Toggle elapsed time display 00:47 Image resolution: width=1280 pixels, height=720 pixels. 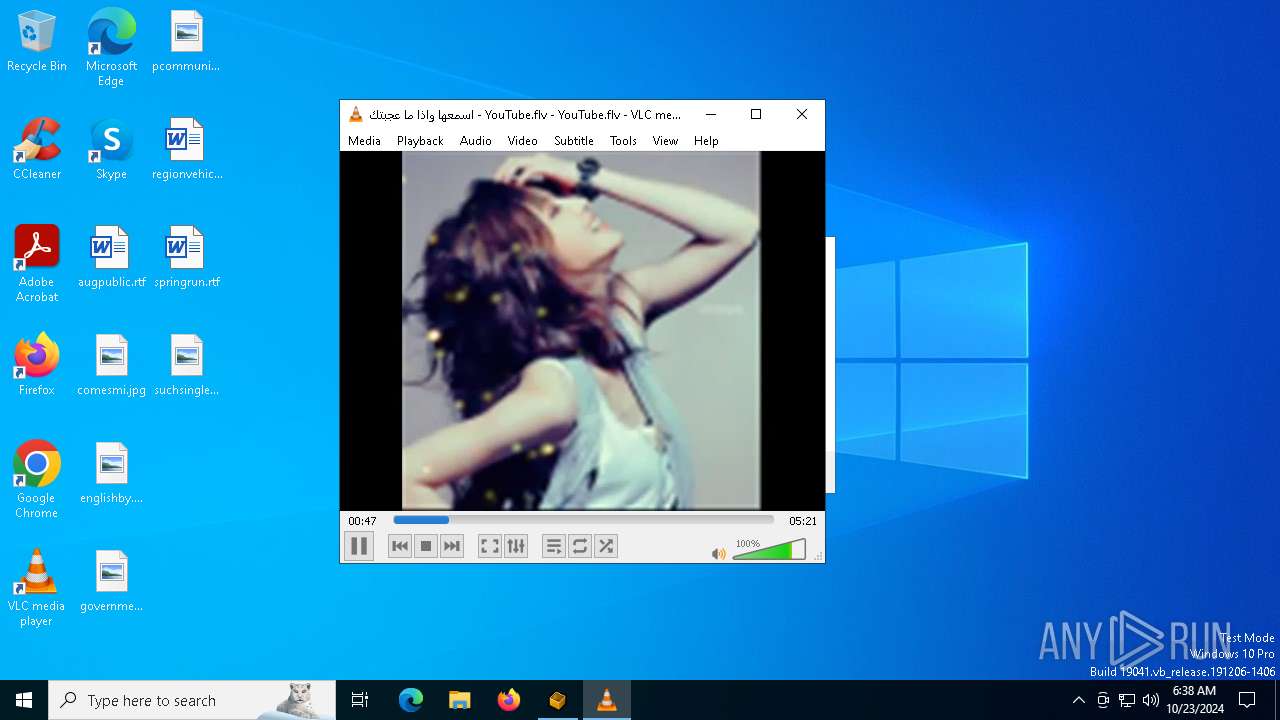pyautogui.click(x=362, y=521)
